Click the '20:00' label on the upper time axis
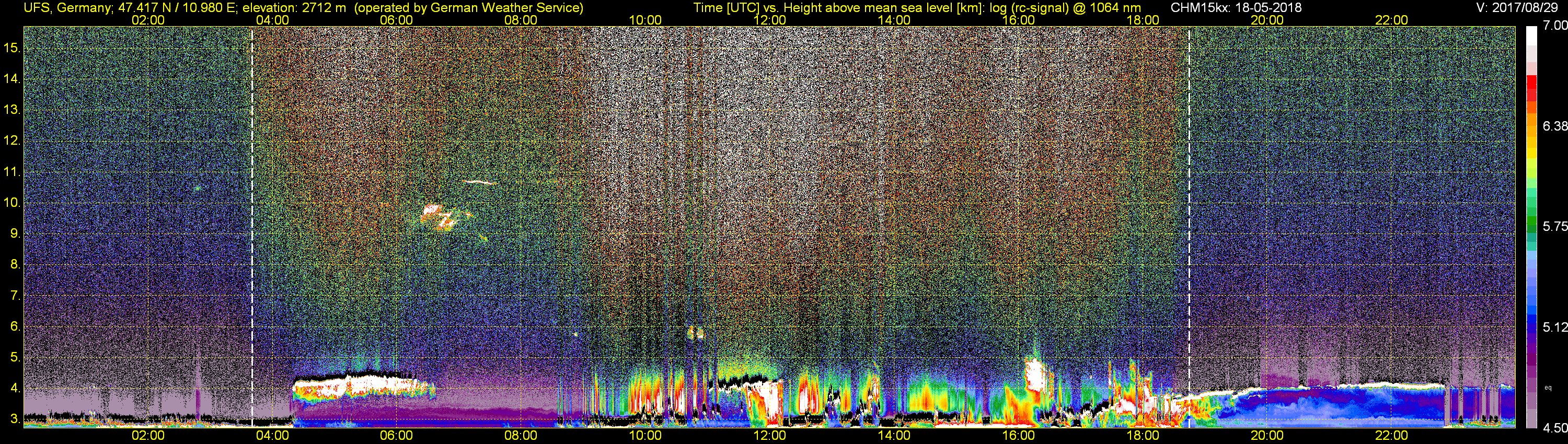Image resolution: width=1568 pixels, height=444 pixels. [x=1267, y=20]
